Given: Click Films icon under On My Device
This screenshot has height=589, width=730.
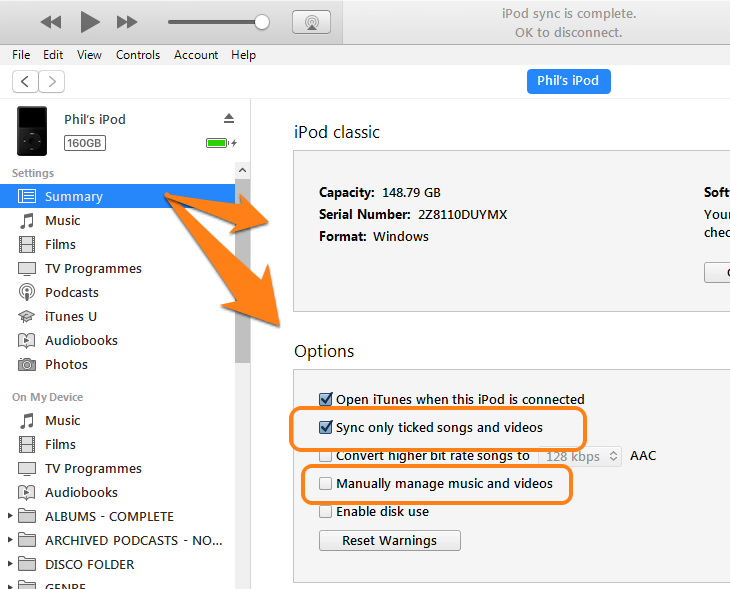Looking at the screenshot, I should [27, 445].
